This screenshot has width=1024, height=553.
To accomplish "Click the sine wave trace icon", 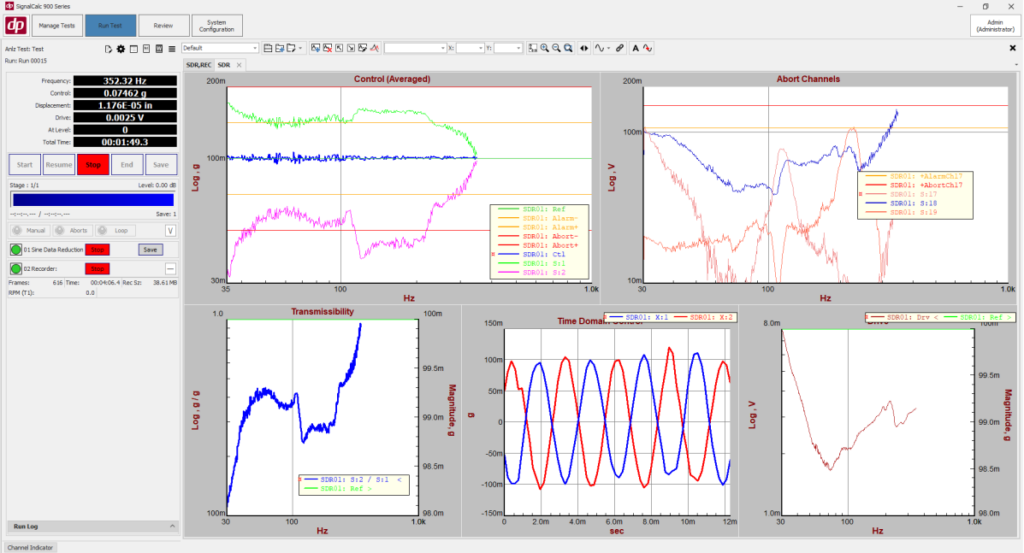I will (x=599, y=48).
